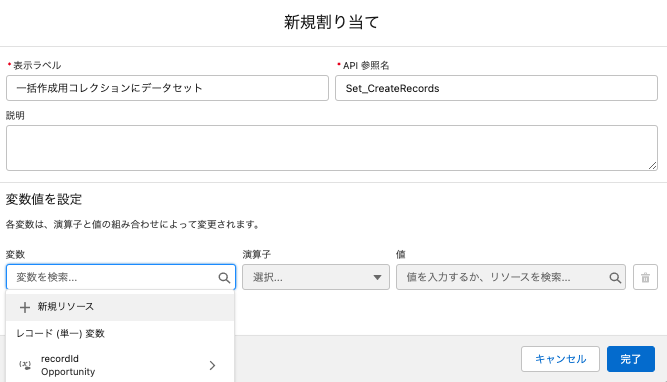This screenshot has width=667, height=382.
Task: Delete the assignment row with trash icon
Action: coord(645,277)
